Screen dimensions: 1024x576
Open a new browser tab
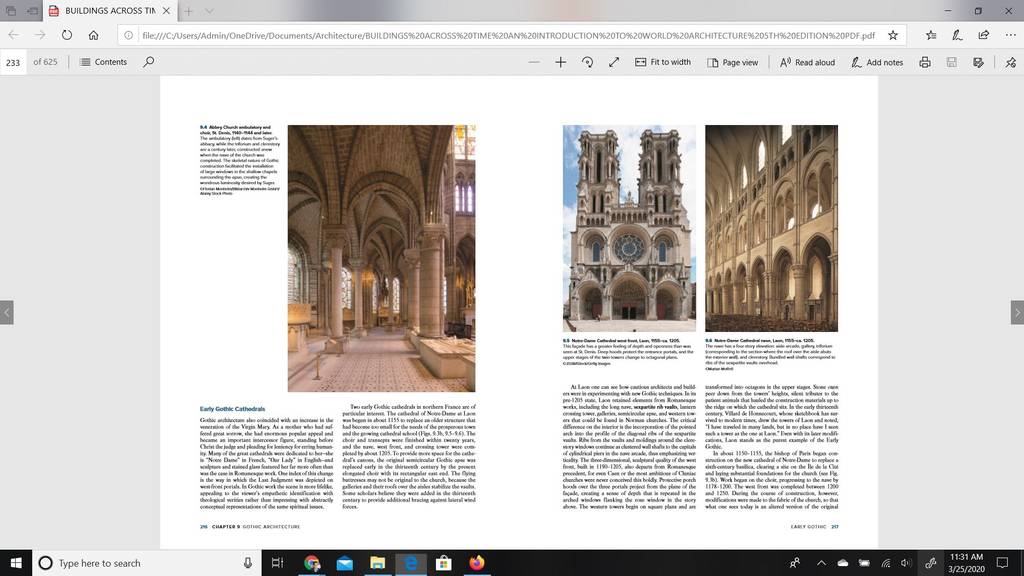click(188, 10)
